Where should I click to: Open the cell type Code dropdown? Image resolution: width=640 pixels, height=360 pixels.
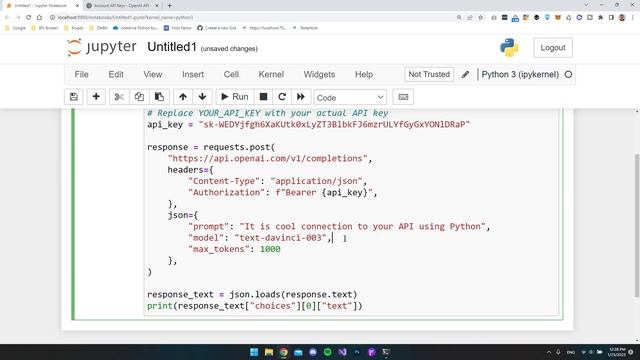(x=350, y=98)
